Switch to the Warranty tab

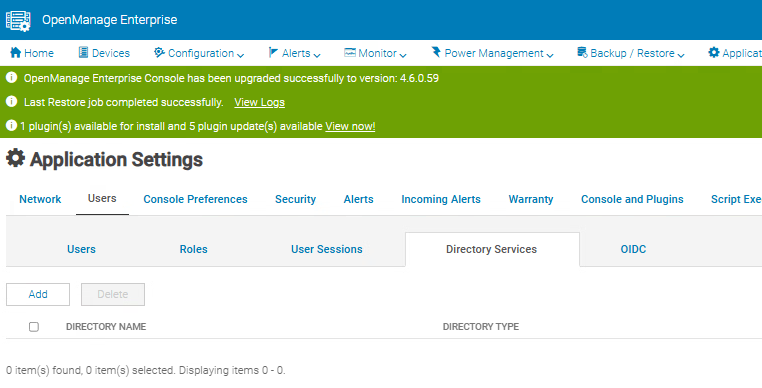pyautogui.click(x=531, y=199)
